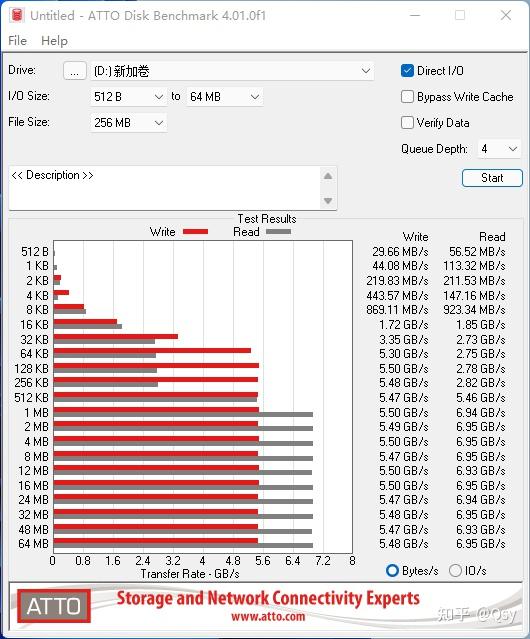Click the write value 5.30 GB/s

tap(404, 353)
